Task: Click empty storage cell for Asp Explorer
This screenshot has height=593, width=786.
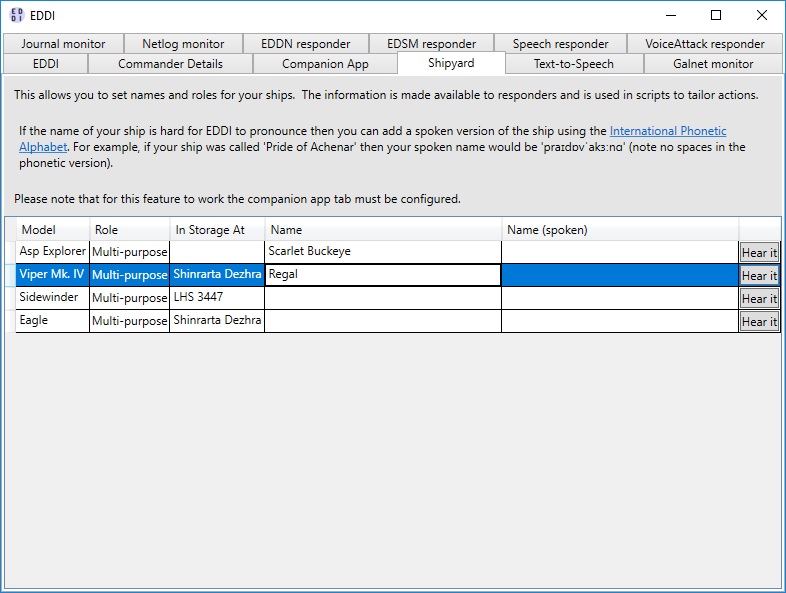Action: coord(217,252)
